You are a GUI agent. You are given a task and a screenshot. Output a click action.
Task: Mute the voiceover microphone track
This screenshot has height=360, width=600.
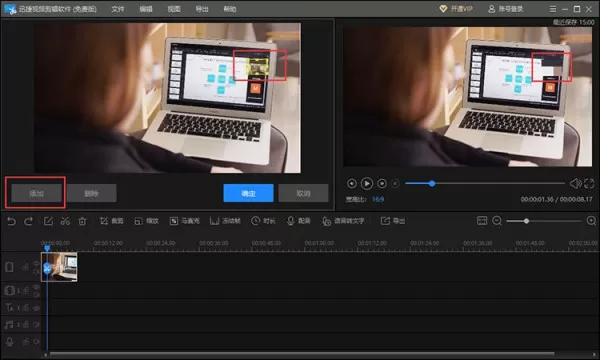(36, 342)
